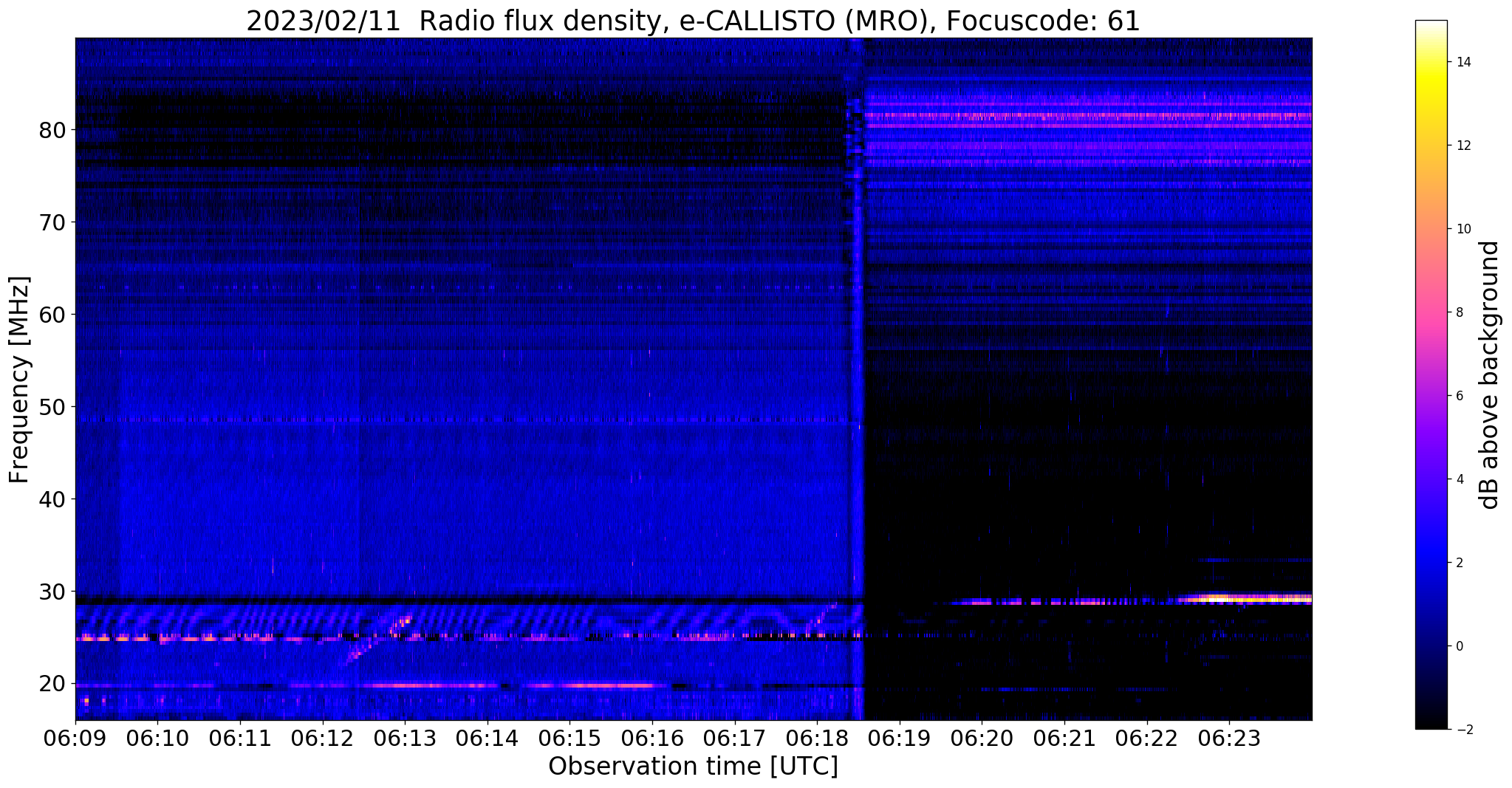Click the 06:22 time tick label

coord(1146,737)
